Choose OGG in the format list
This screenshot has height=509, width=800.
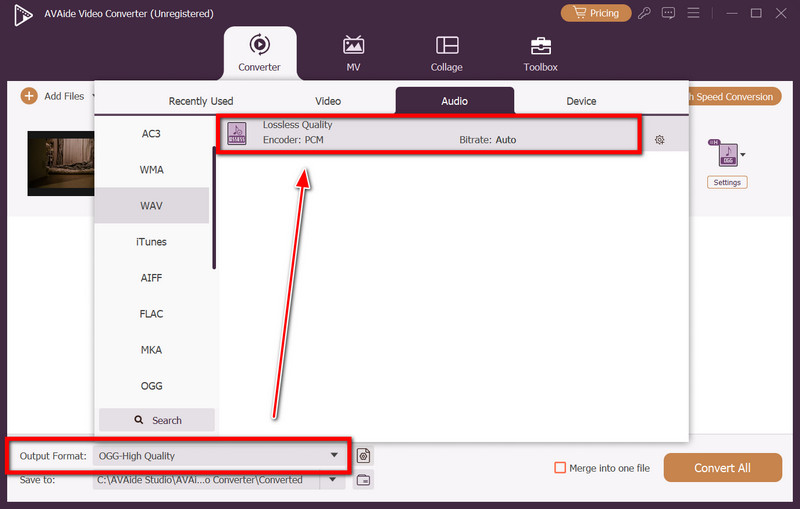click(x=152, y=386)
